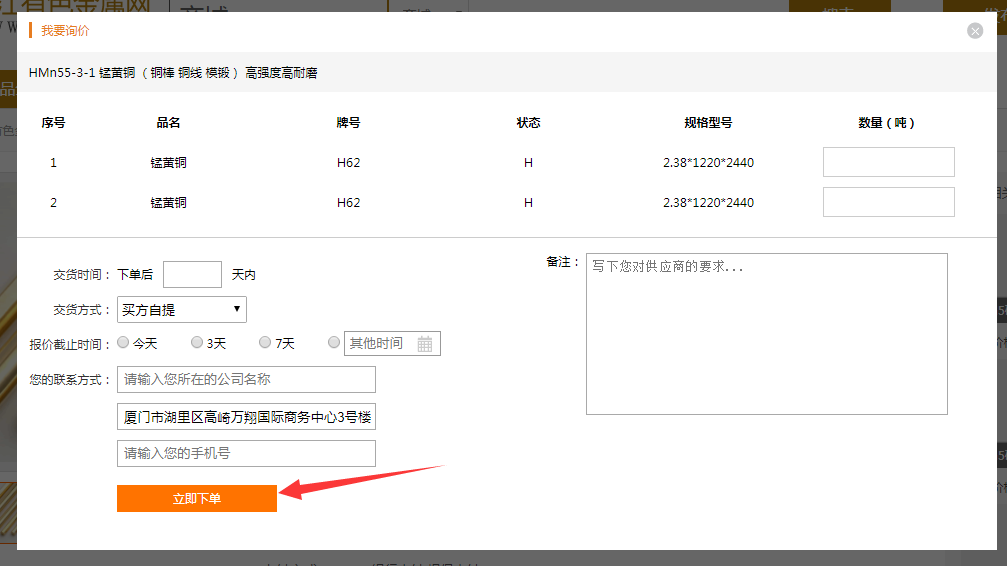This screenshot has width=1007, height=566.
Task: Click the address field starting 厦门市湖里区
Action: [x=246, y=417]
